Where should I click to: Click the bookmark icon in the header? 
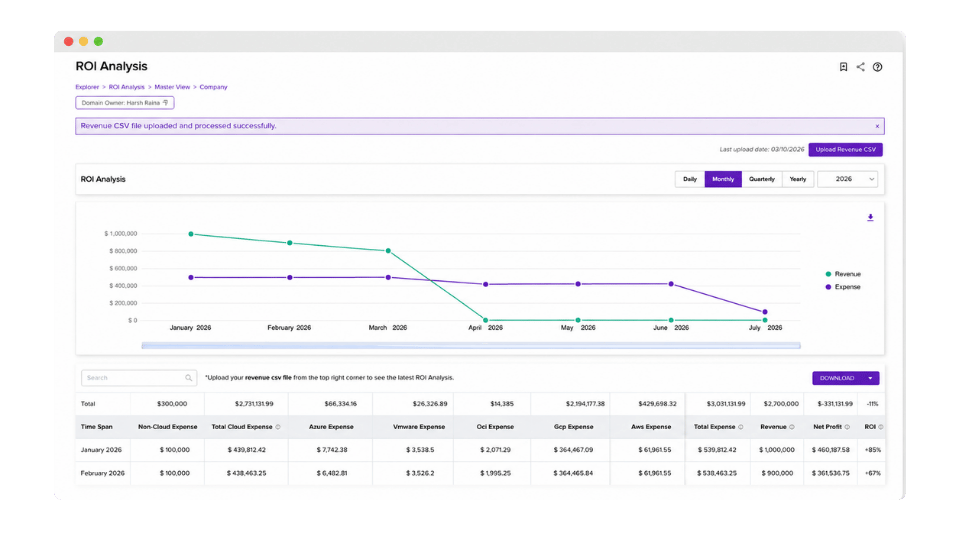tap(843, 67)
